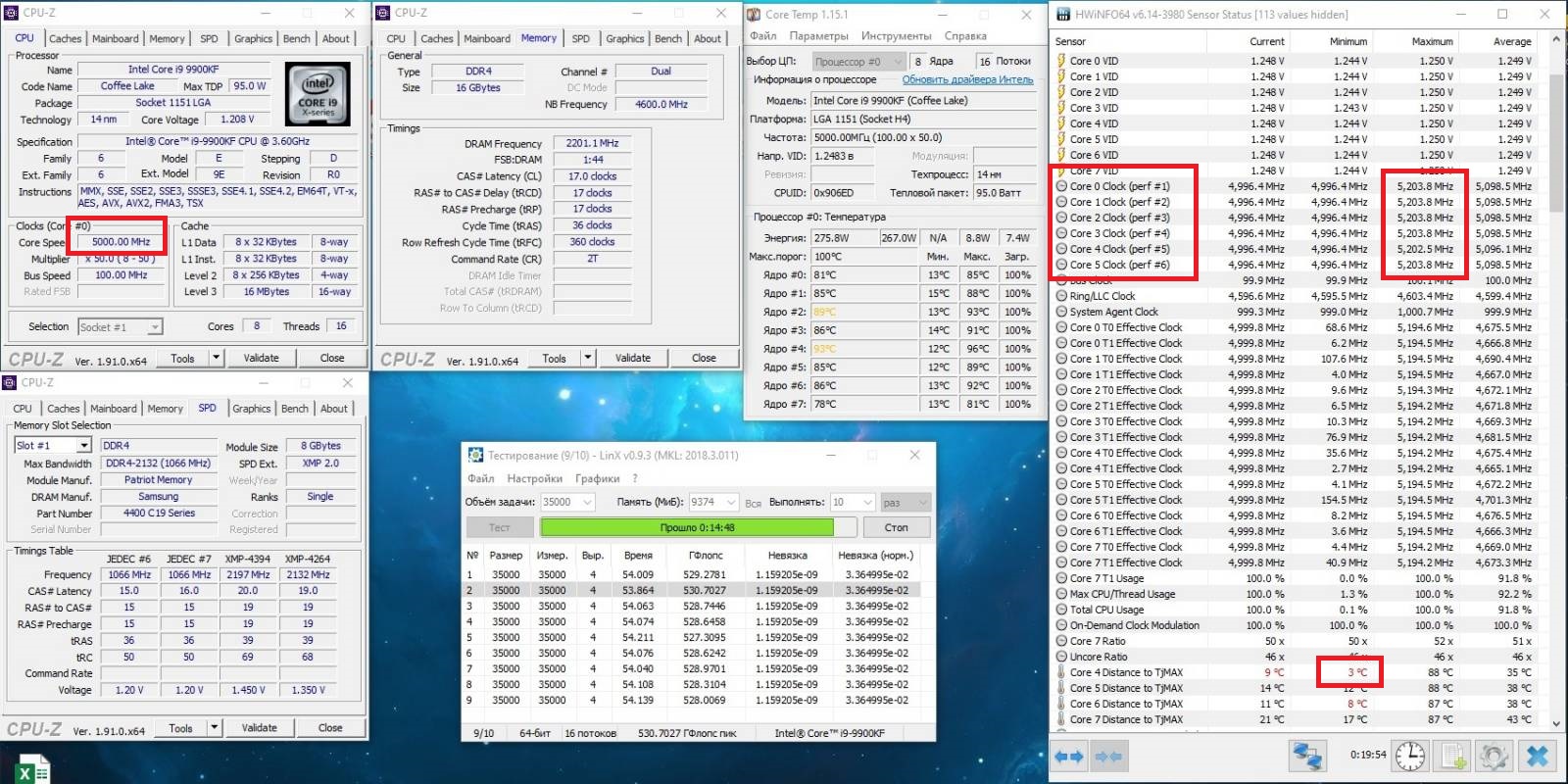Open Socket #1 selection dropdown
Screen dimensions: 1568x784
(155, 326)
